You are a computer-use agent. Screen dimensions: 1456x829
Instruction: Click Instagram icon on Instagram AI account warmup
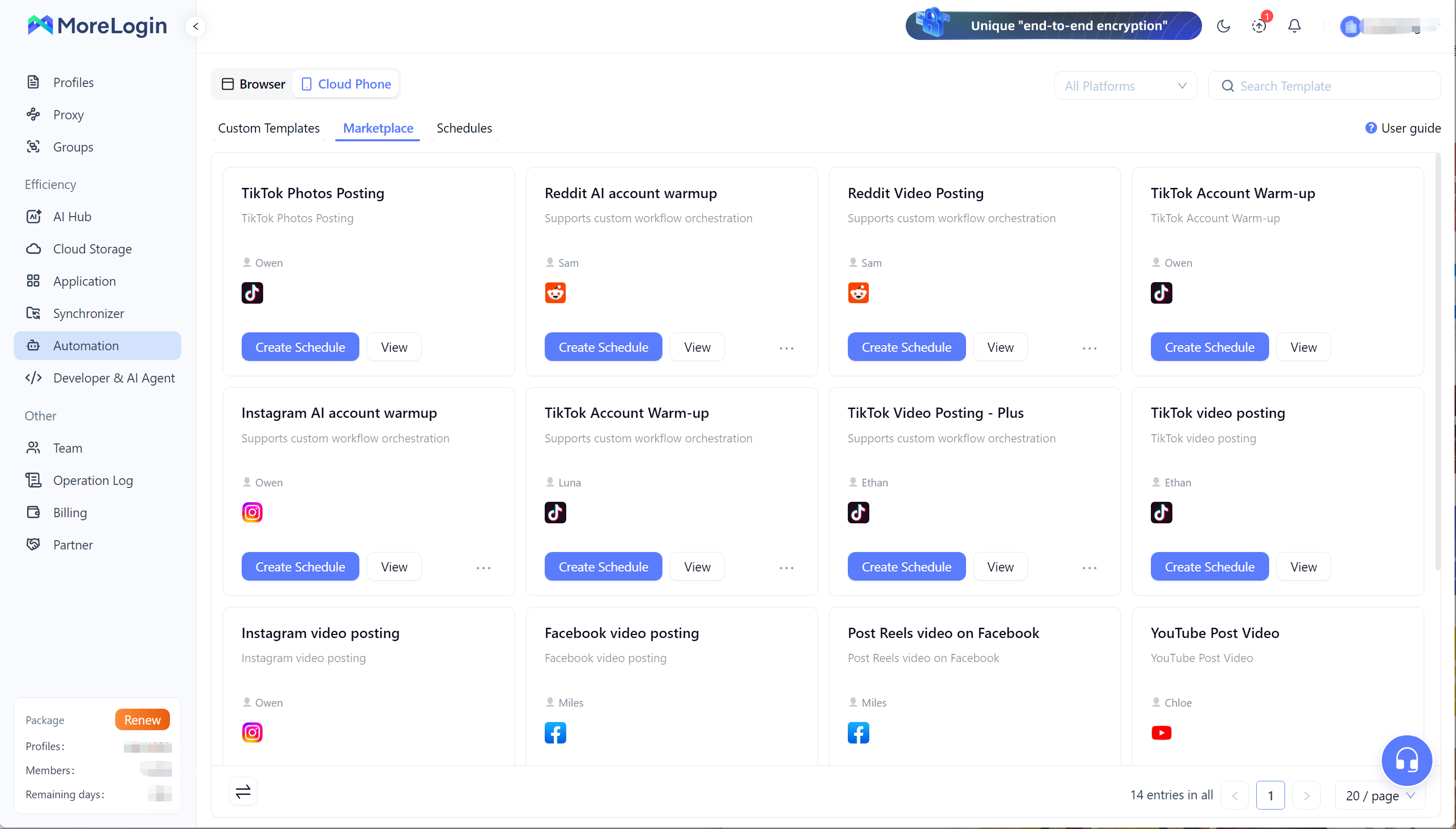click(252, 513)
